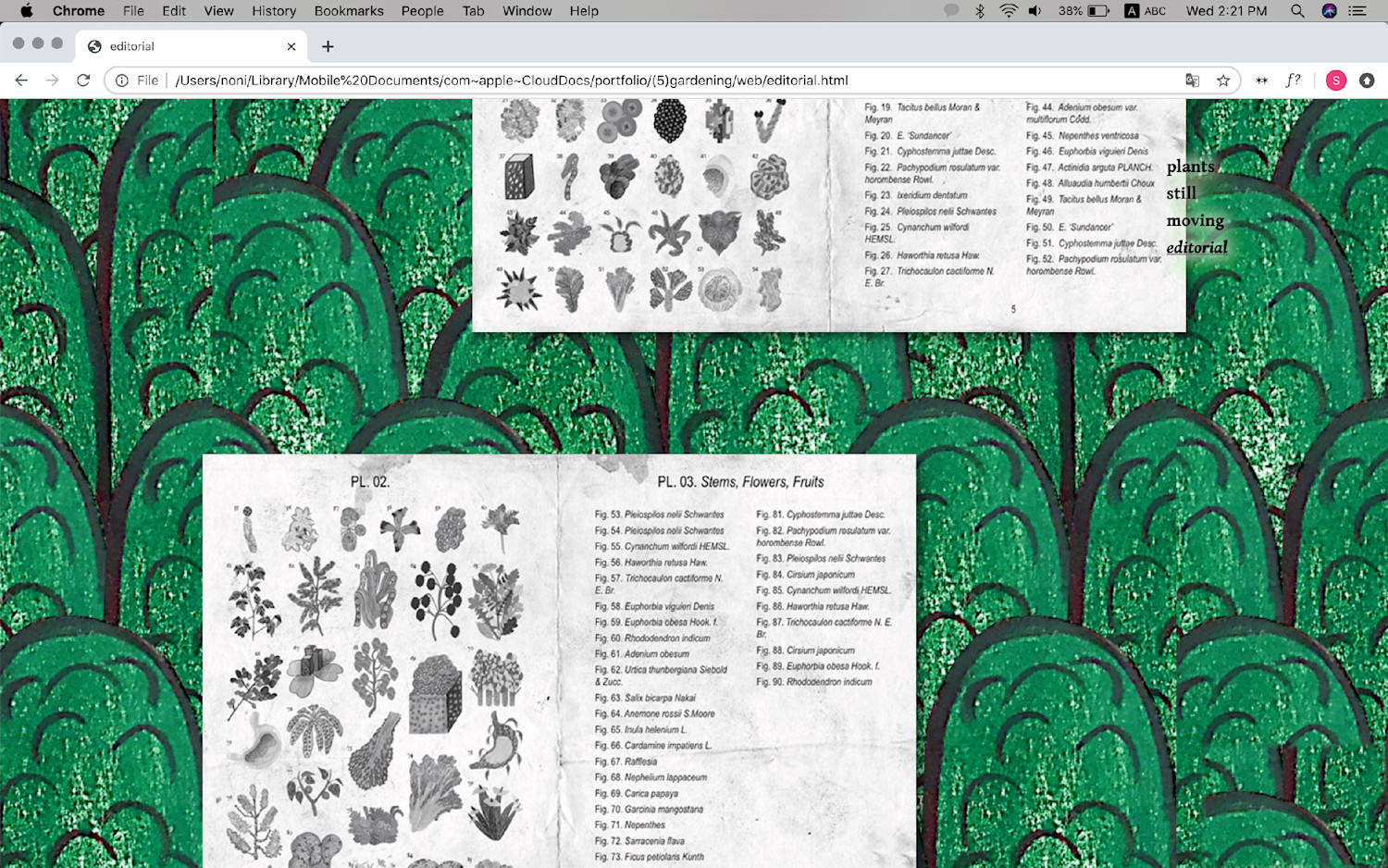Follow the italic editorial link
1388x868 pixels.
[1196, 247]
